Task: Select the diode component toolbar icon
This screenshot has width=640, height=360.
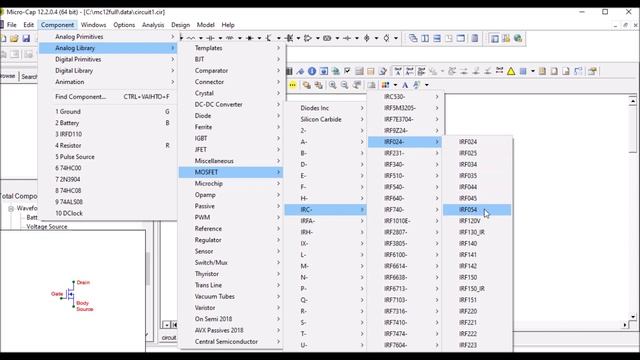Action: tap(249, 38)
